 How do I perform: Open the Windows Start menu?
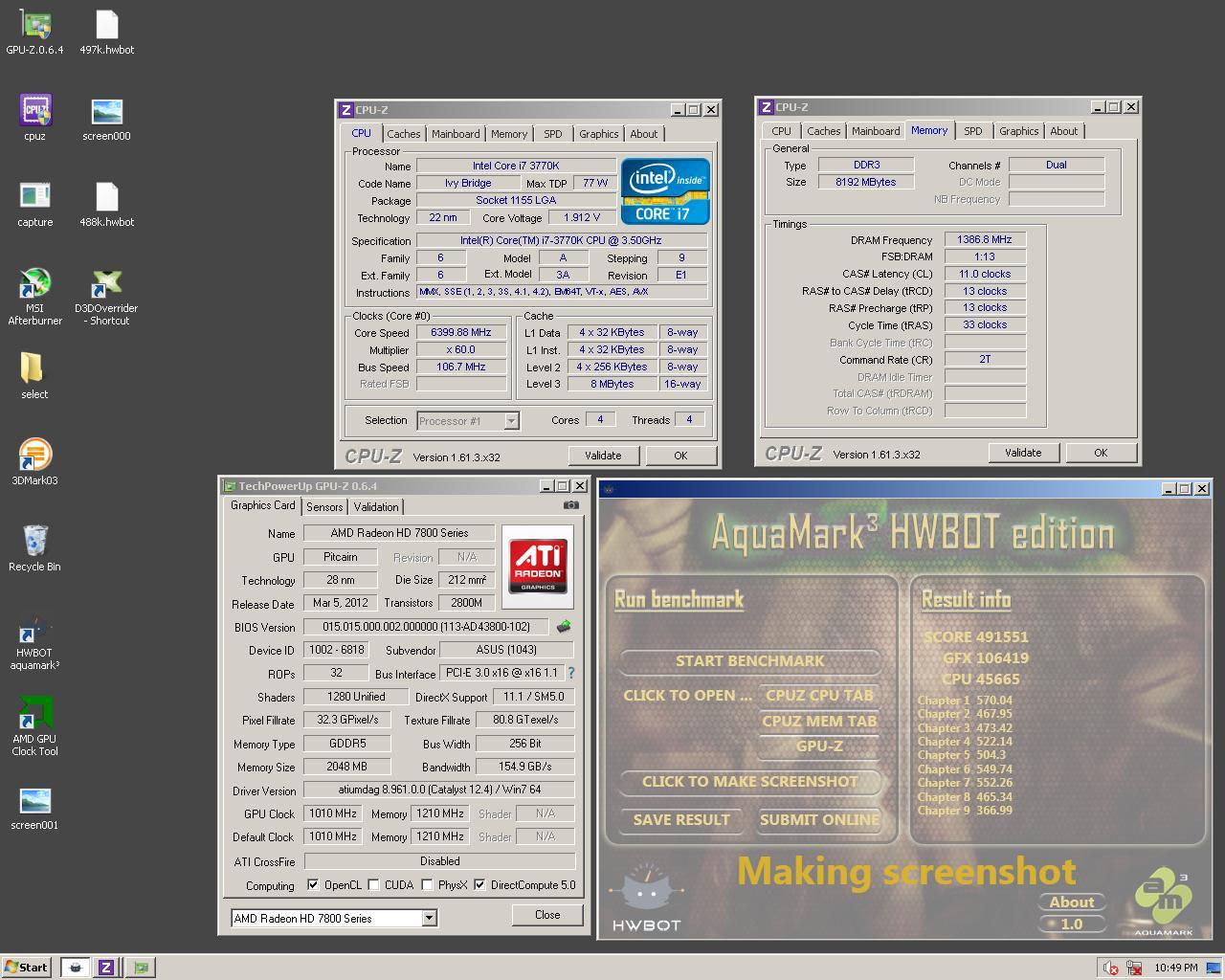tap(26, 968)
